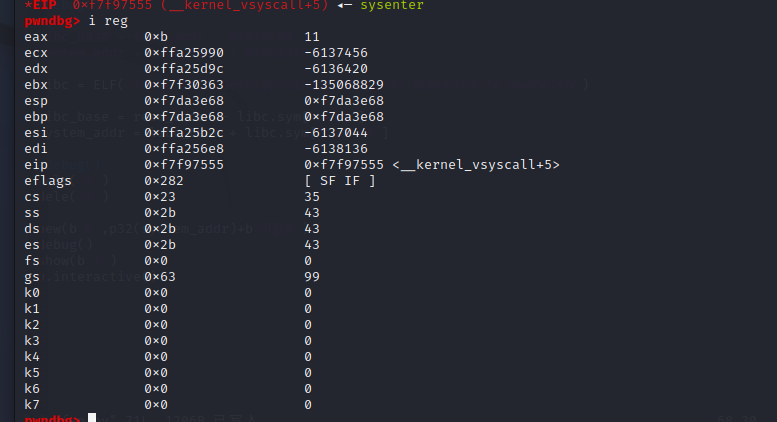Select the edi hex value 0xffa256e8
The width and height of the screenshot is (777, 422).
click(x=184, y=149)
